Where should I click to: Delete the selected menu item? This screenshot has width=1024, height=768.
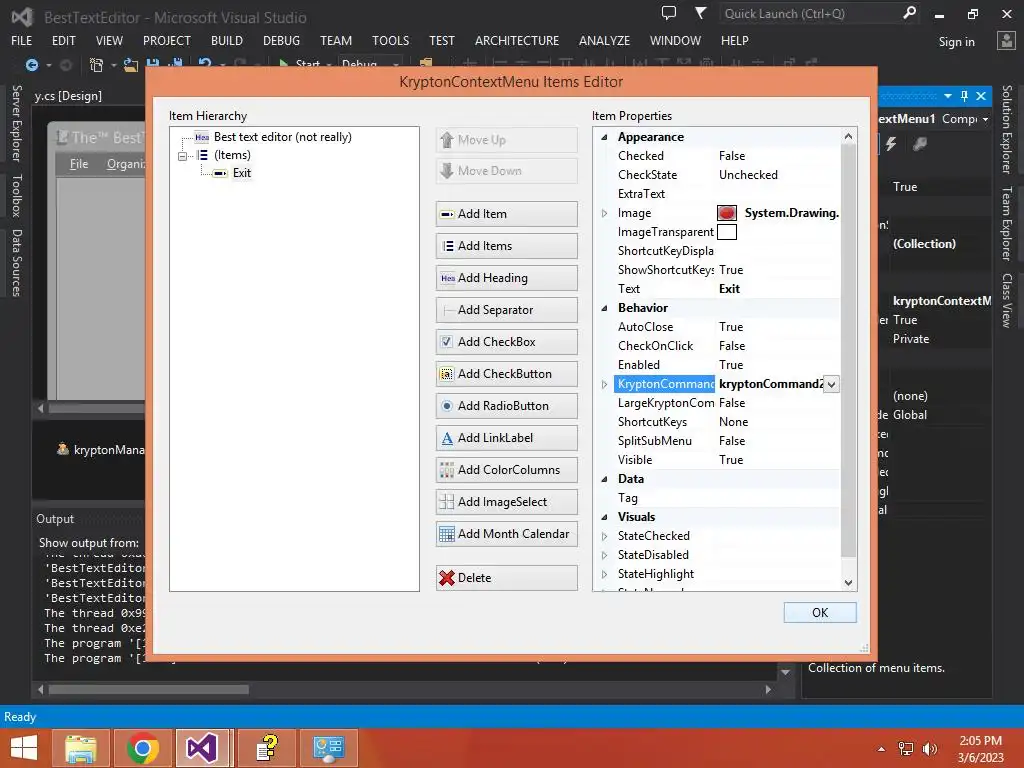tap(506, 577)
